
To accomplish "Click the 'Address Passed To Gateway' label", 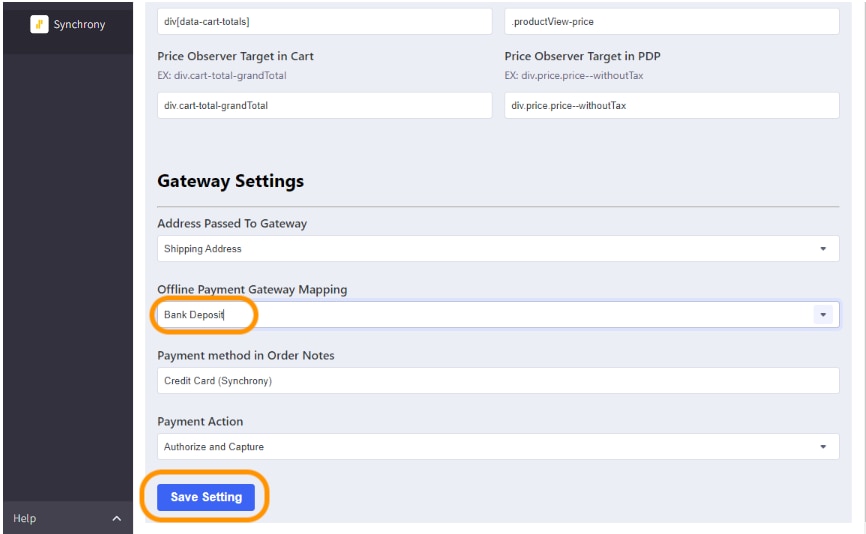I will (x=232, y=224).
